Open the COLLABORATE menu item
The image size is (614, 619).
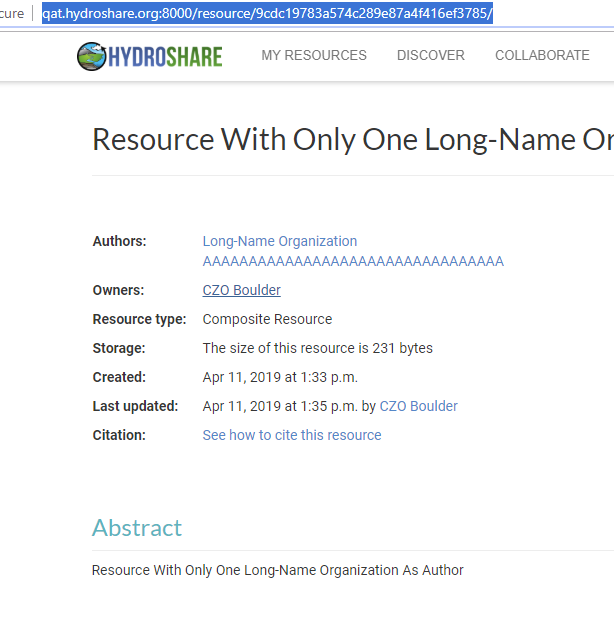click(542, 55)
